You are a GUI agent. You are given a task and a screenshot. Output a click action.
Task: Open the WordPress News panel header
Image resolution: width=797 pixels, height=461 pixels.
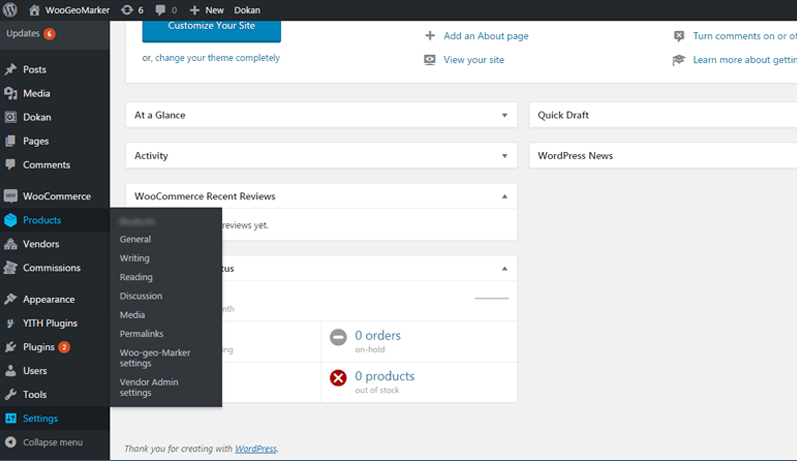[663, 156]
